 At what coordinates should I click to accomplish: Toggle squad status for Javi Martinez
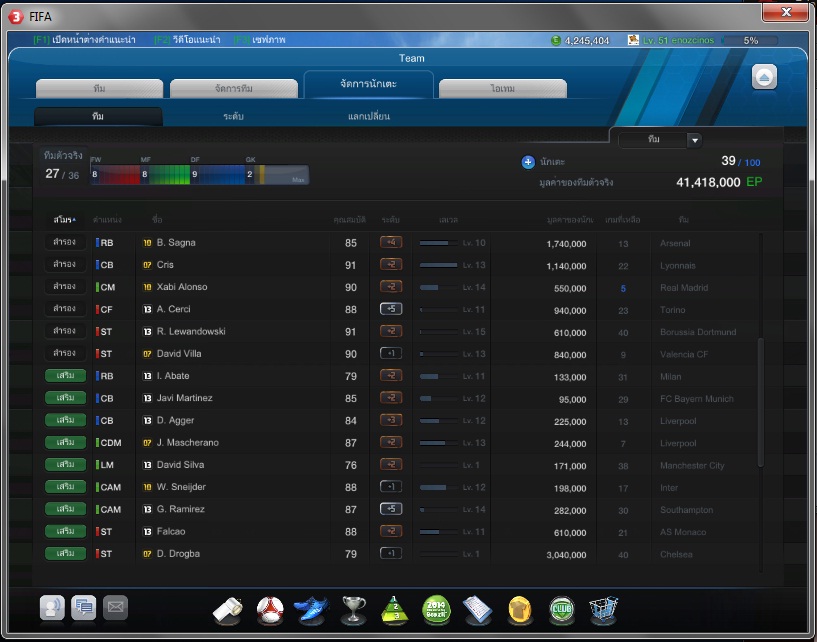pos(65,398)
